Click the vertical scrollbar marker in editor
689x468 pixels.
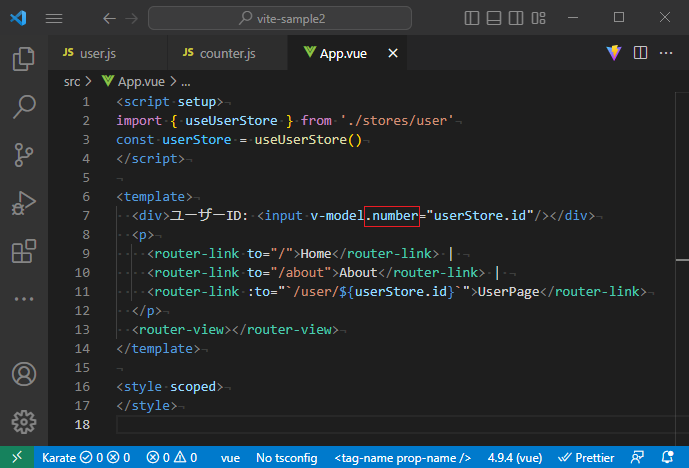tap(682, 260)
